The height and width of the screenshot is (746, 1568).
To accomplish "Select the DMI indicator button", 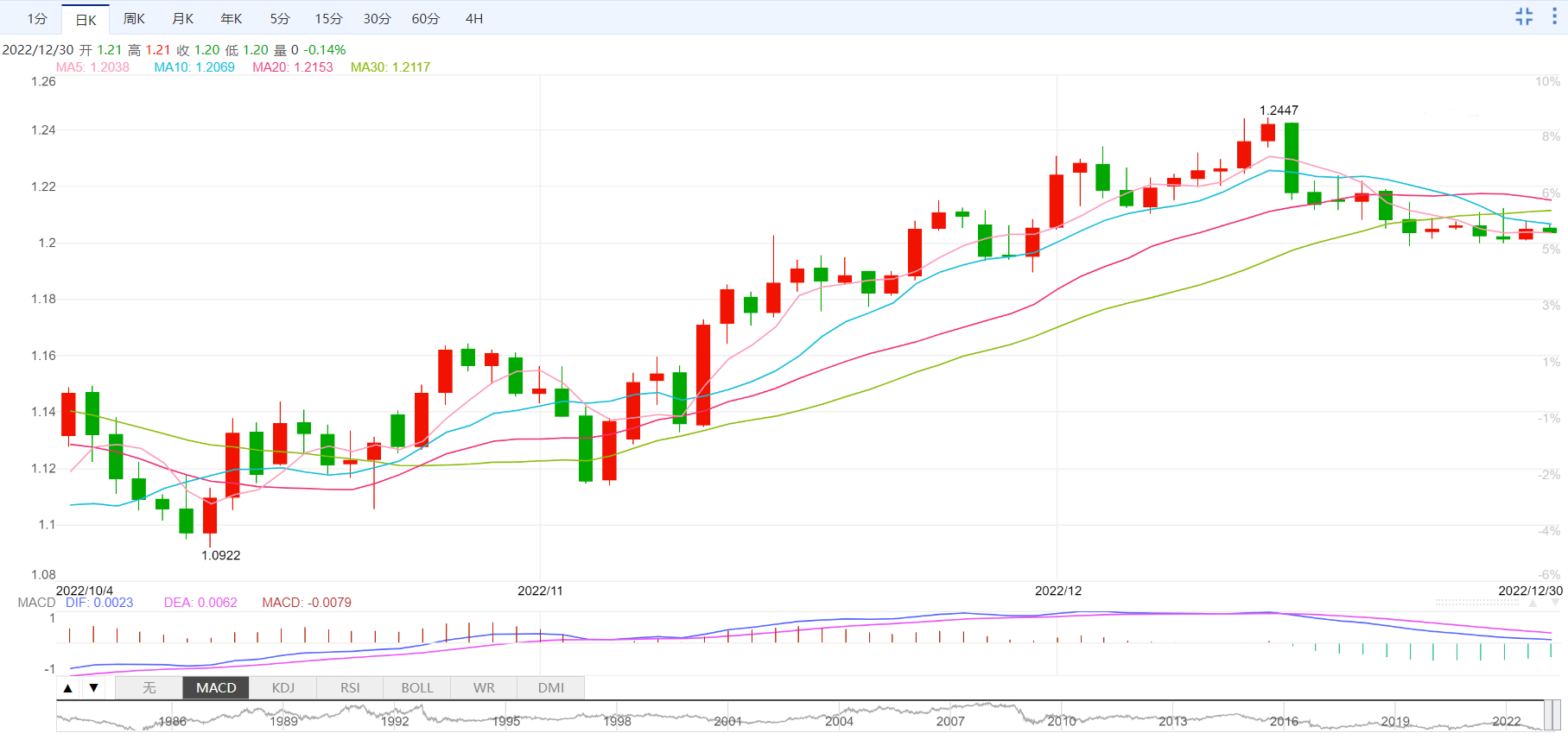I will click(551, 688).
